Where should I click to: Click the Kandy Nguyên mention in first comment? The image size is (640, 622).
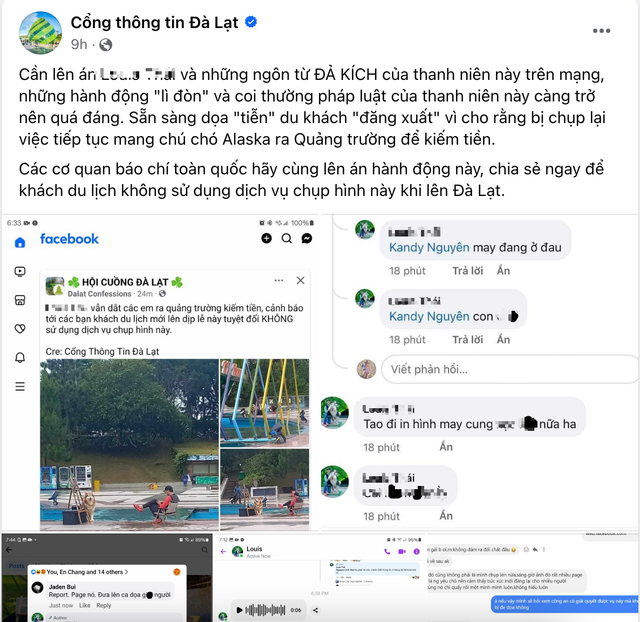[429, 247]
